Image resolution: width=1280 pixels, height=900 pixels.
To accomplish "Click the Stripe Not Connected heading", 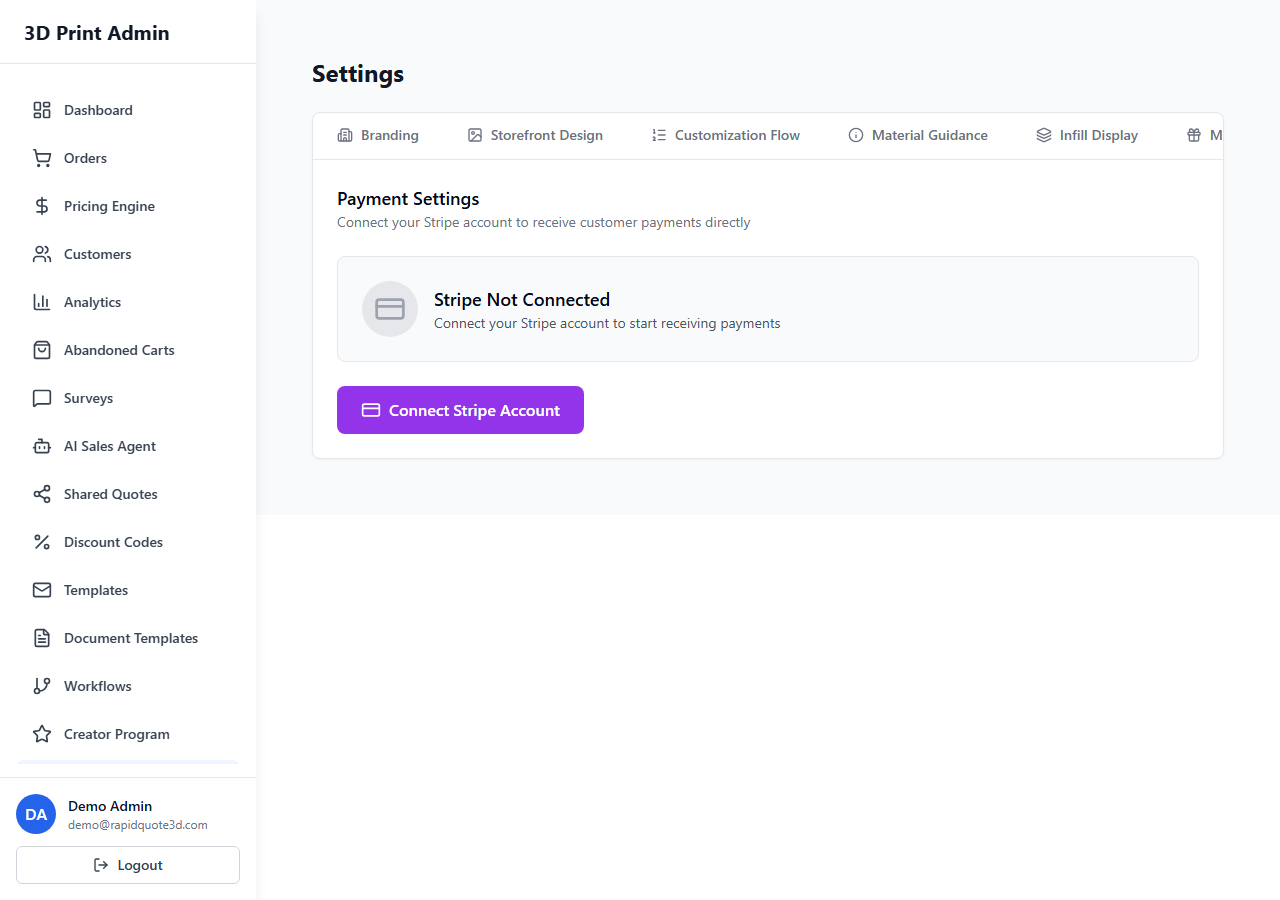I will tap(522, 300).
